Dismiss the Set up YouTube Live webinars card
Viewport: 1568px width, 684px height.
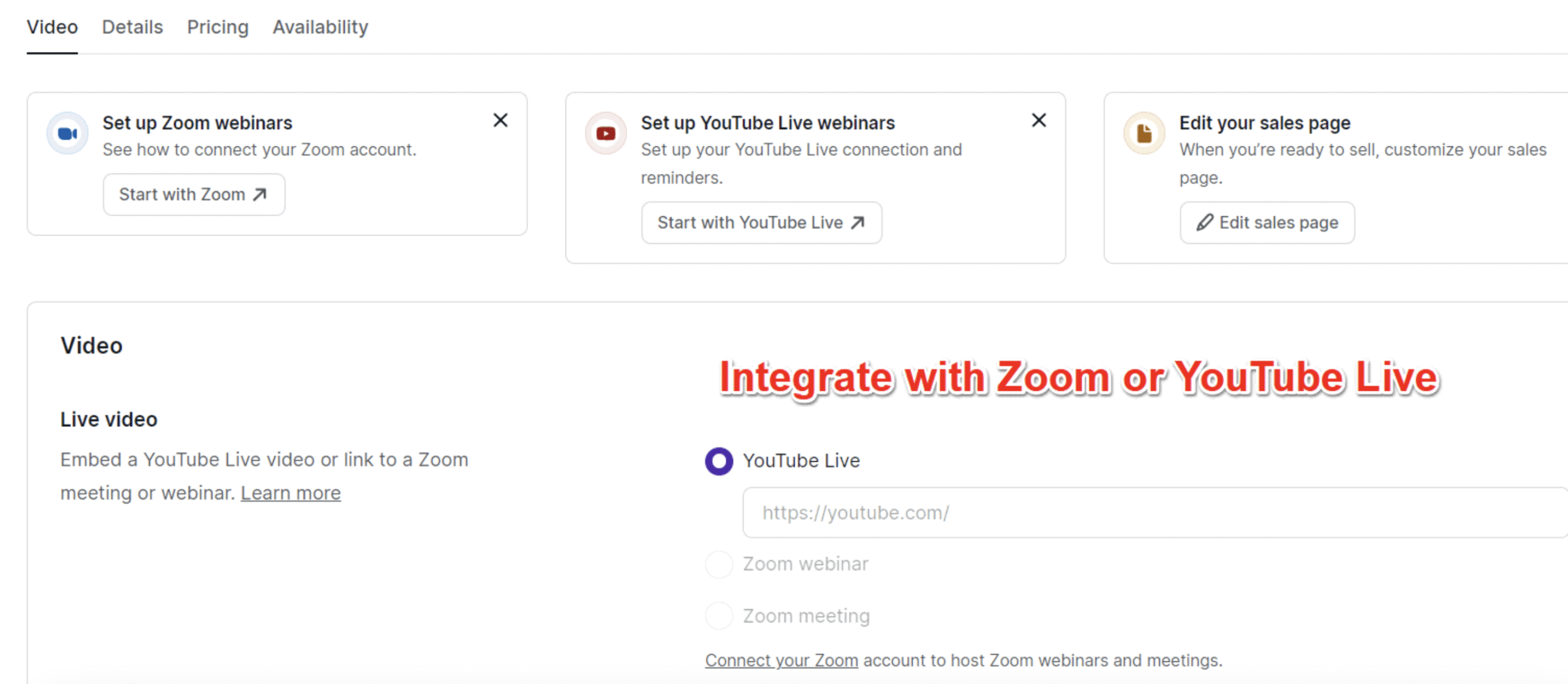pyautogui.click(x=1039, y=121)
